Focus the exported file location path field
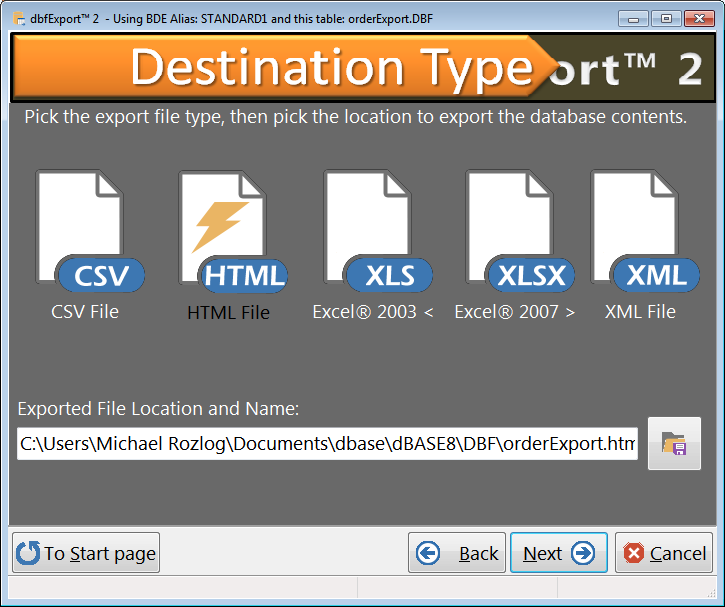Screen dimensions: 725x607 tap(327, 444)
